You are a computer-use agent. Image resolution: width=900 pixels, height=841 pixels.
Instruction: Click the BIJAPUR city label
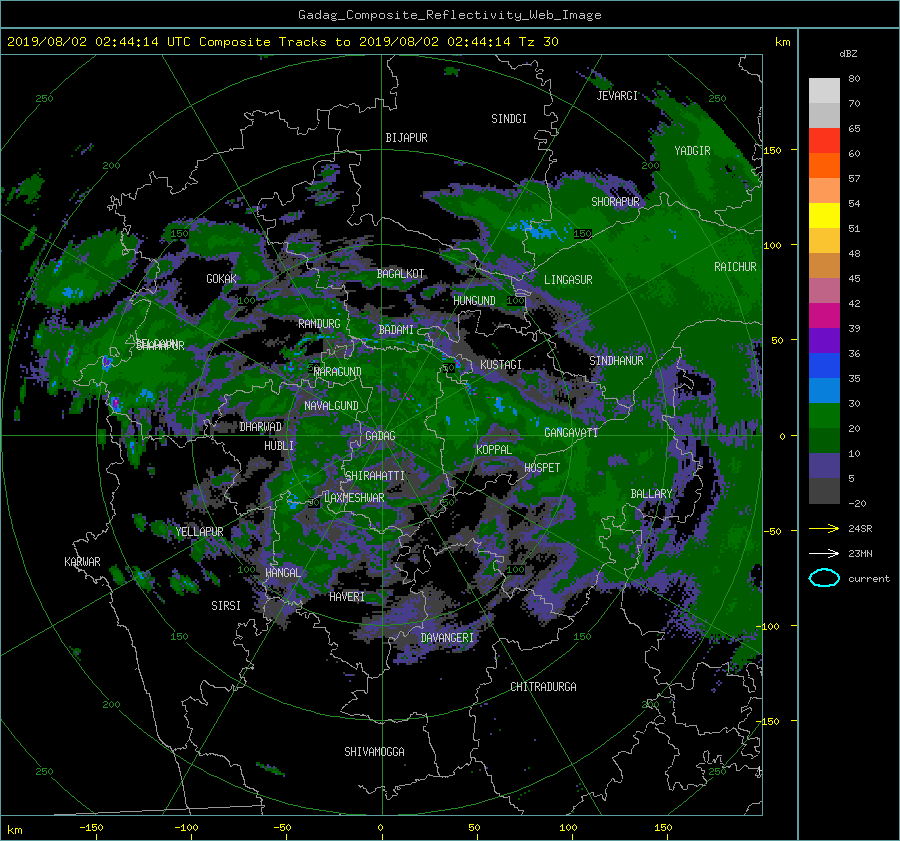tap(406, 138)
